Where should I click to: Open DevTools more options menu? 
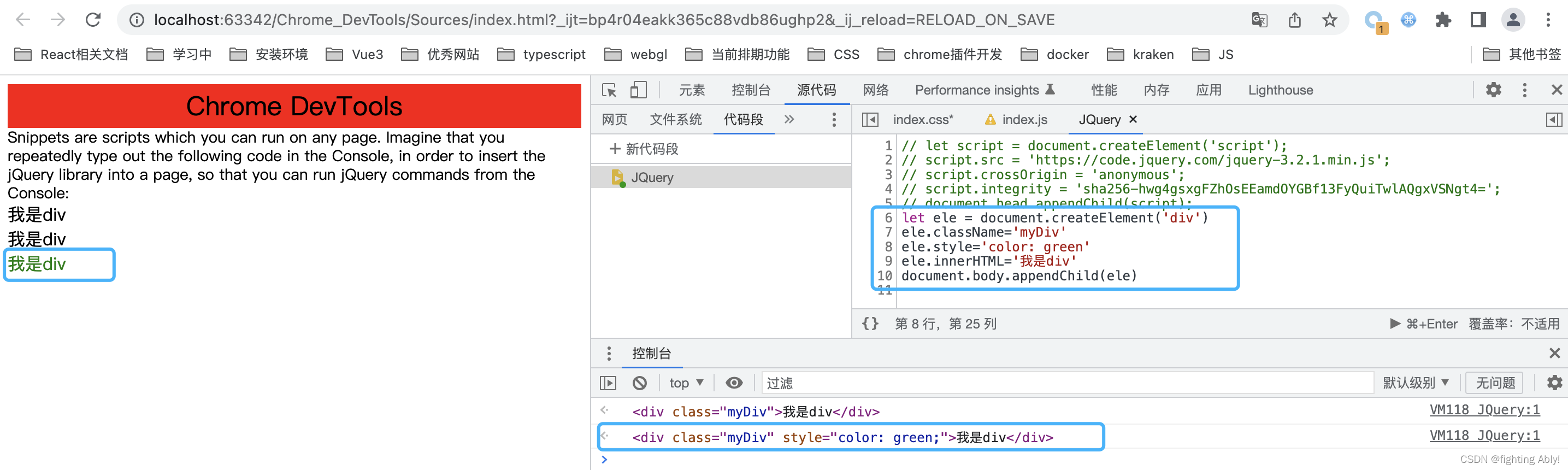1525,90
